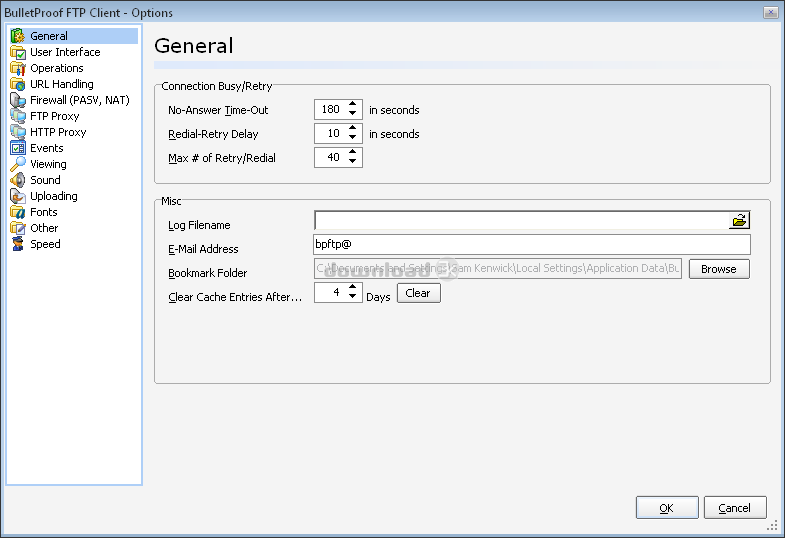This screenshot has width=785, height=538.
Task: Open Speed options page
Action: pos(45,244)
